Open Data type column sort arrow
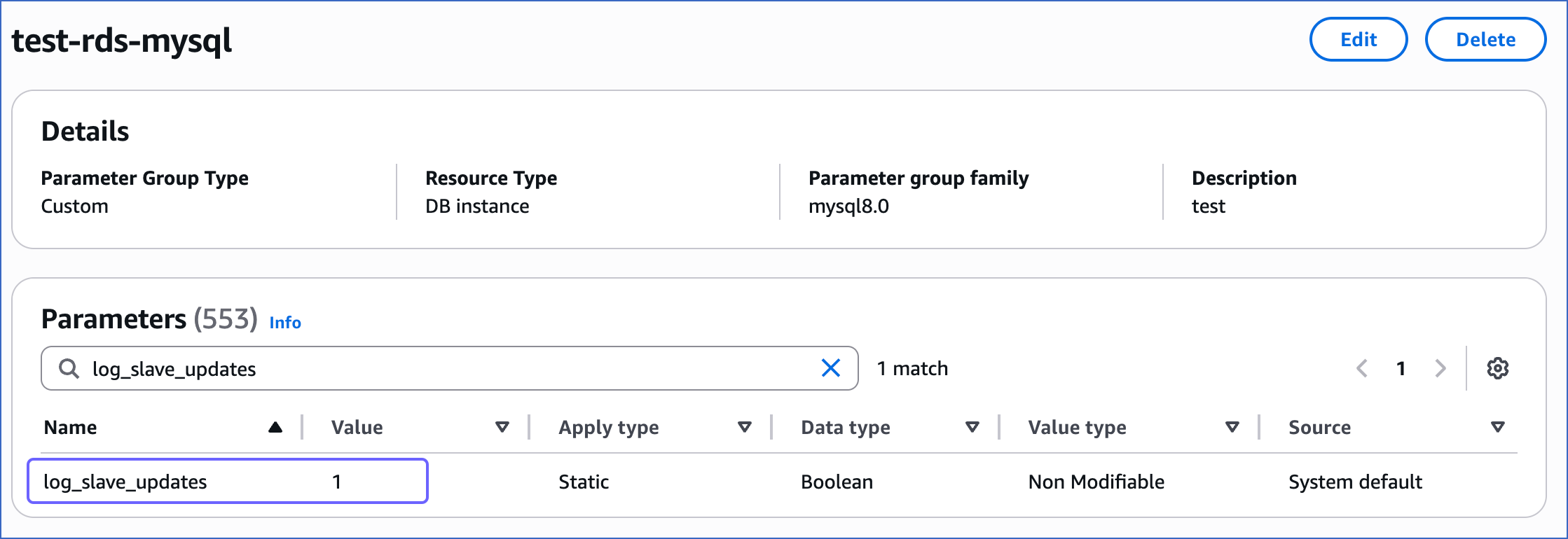The width and height of the screenshot is (1568, 539). click(972, 427)
